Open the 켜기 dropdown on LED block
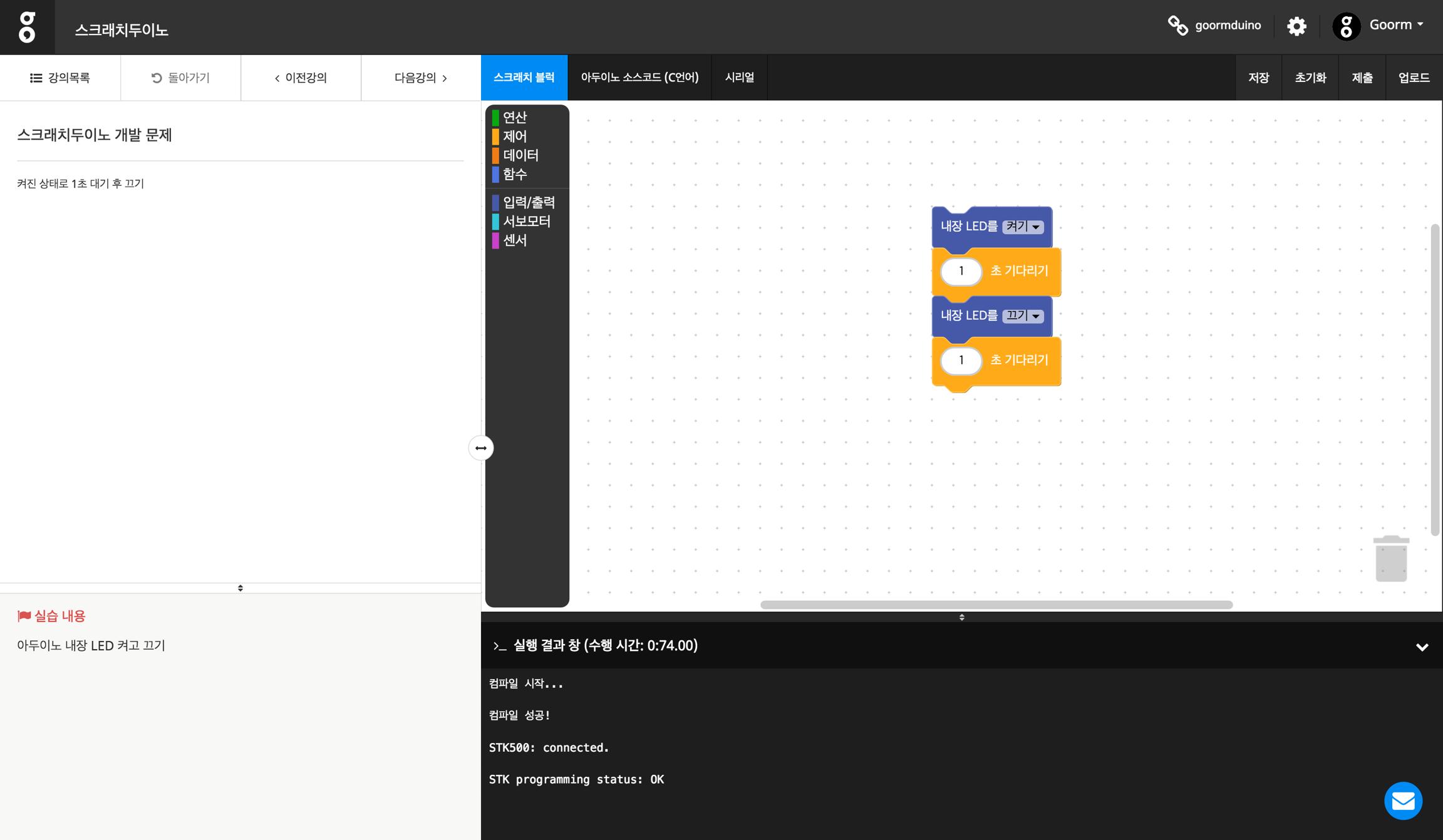The image size is (1443, 840). [1023, 227]
